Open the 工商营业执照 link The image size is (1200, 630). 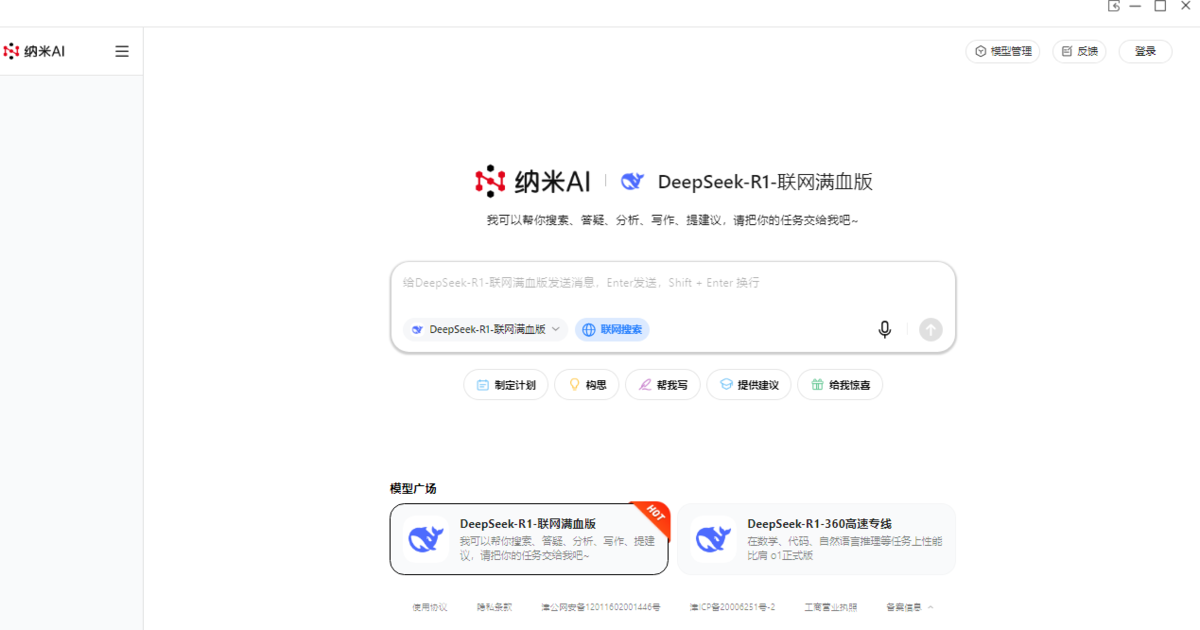831,607
